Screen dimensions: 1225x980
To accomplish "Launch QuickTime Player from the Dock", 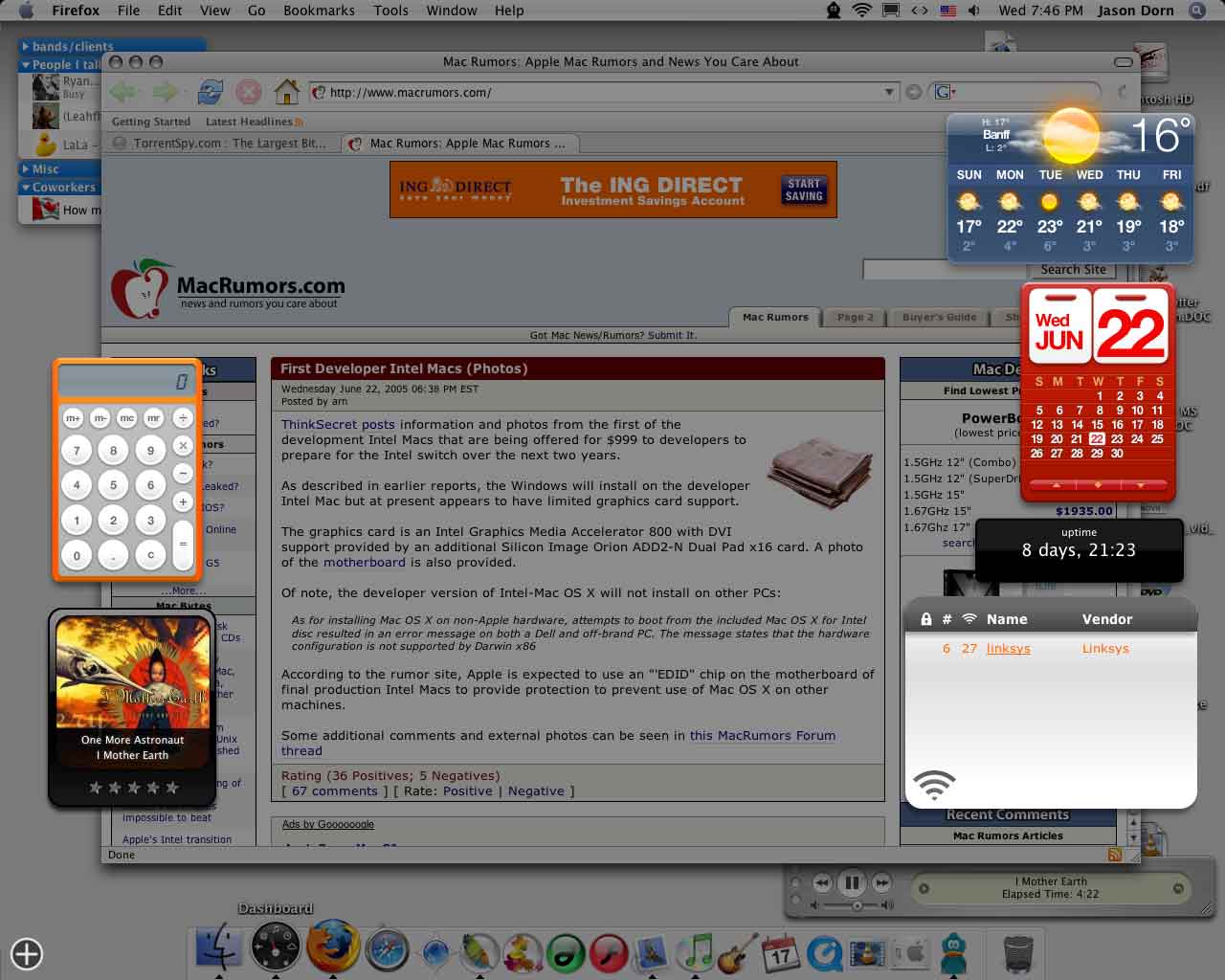I will [824, 953].
